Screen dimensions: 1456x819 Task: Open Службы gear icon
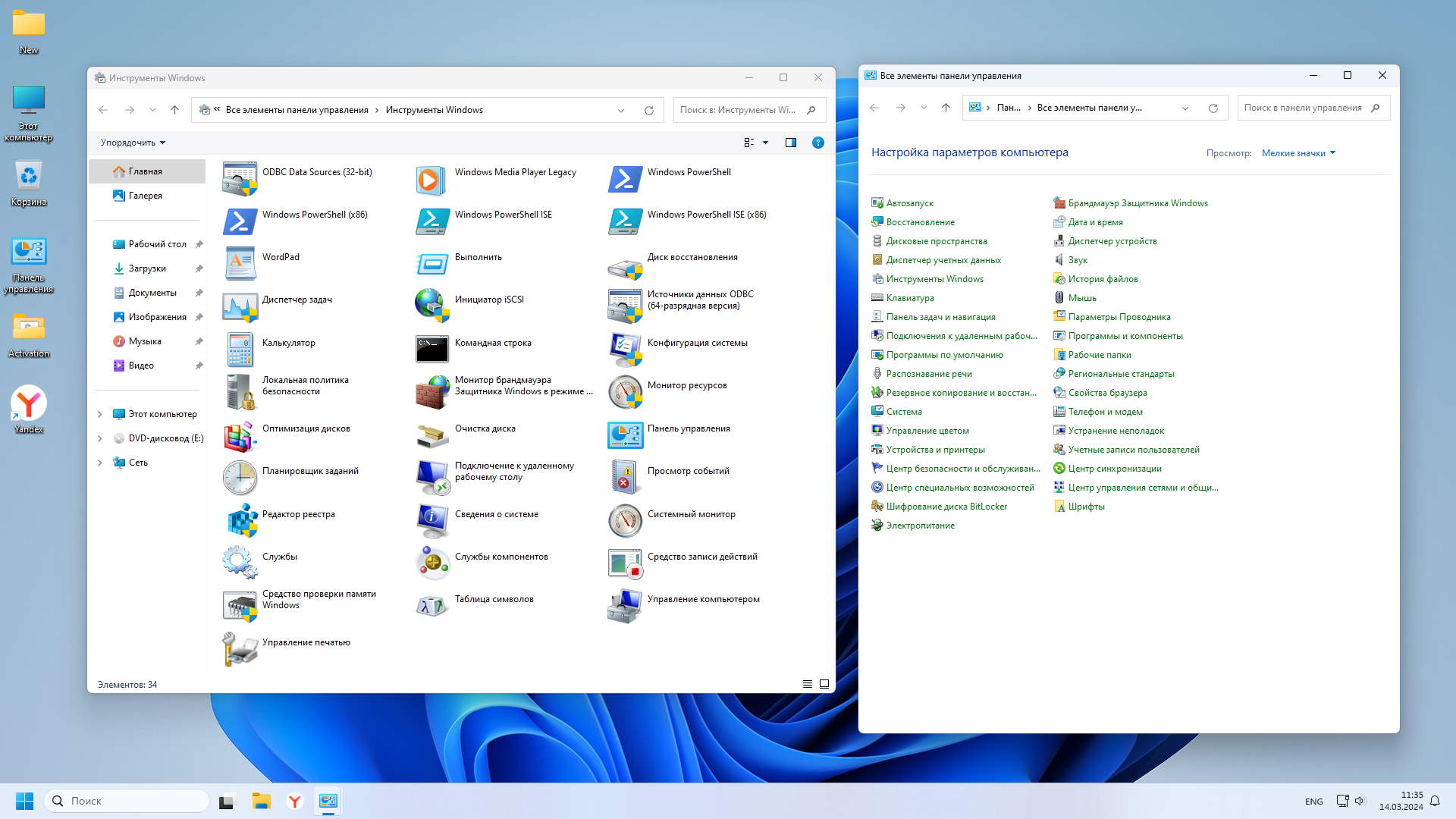pyautogui.click(x=240, y=563)
